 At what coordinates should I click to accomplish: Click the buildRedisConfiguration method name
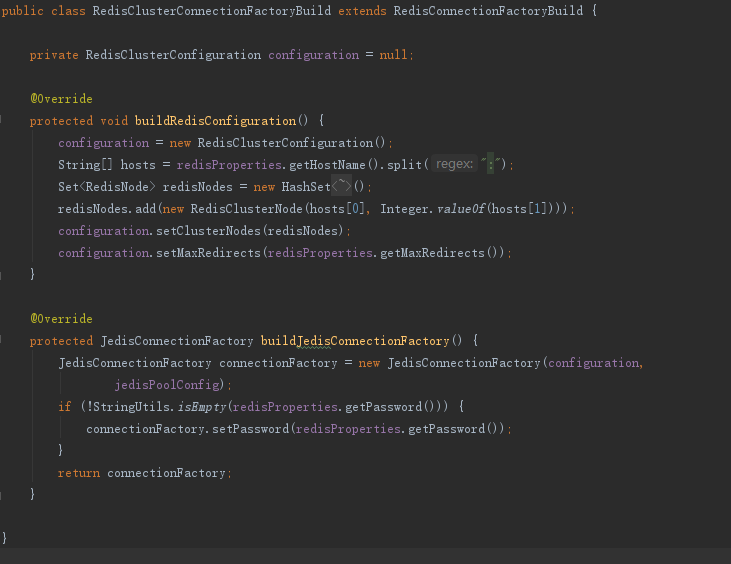point(216,121)
